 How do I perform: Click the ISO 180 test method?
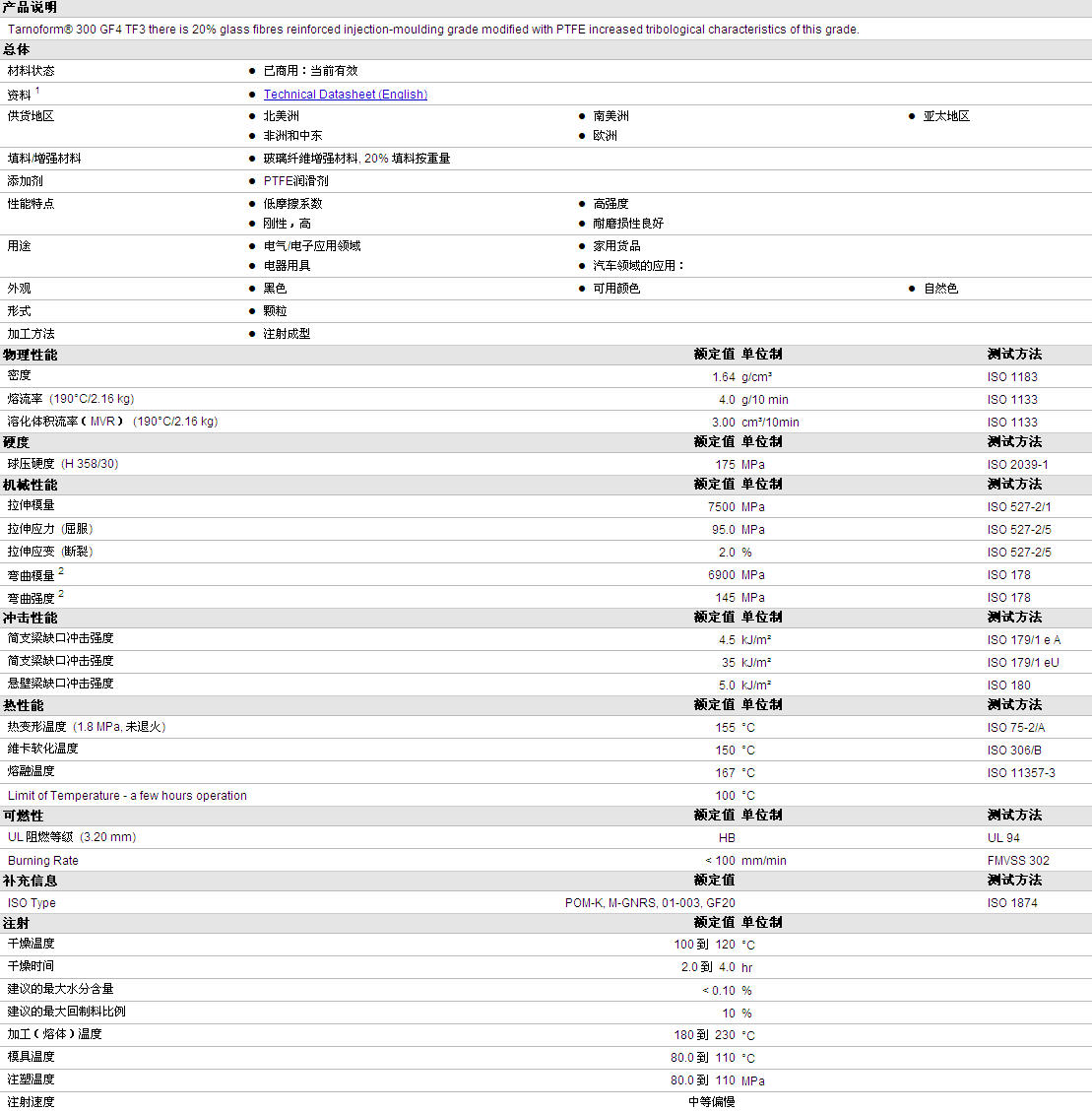(x=1009, y=687)
